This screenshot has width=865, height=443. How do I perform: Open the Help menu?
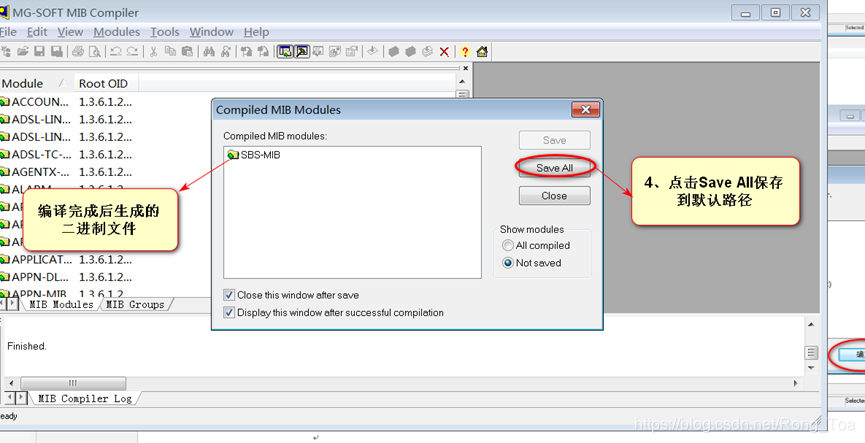tap(257, 32)
